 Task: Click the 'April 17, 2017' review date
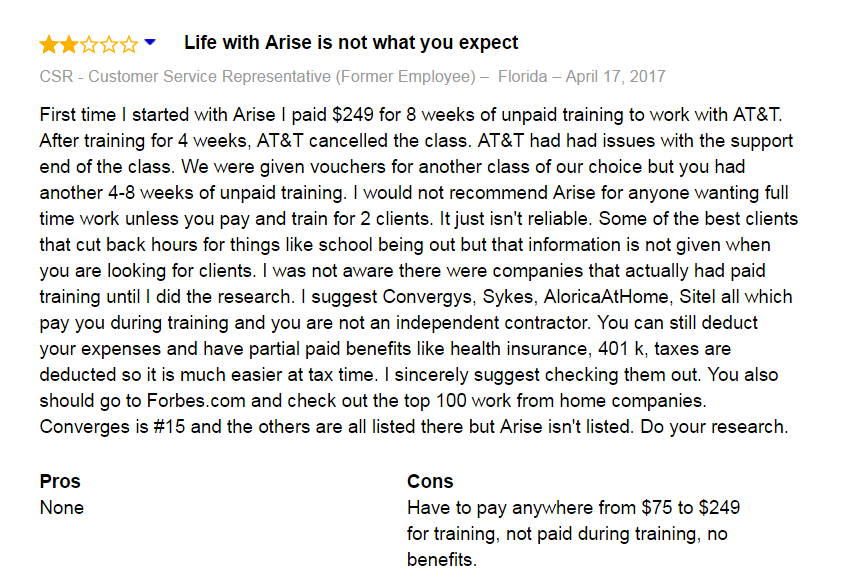pos(615,76)
